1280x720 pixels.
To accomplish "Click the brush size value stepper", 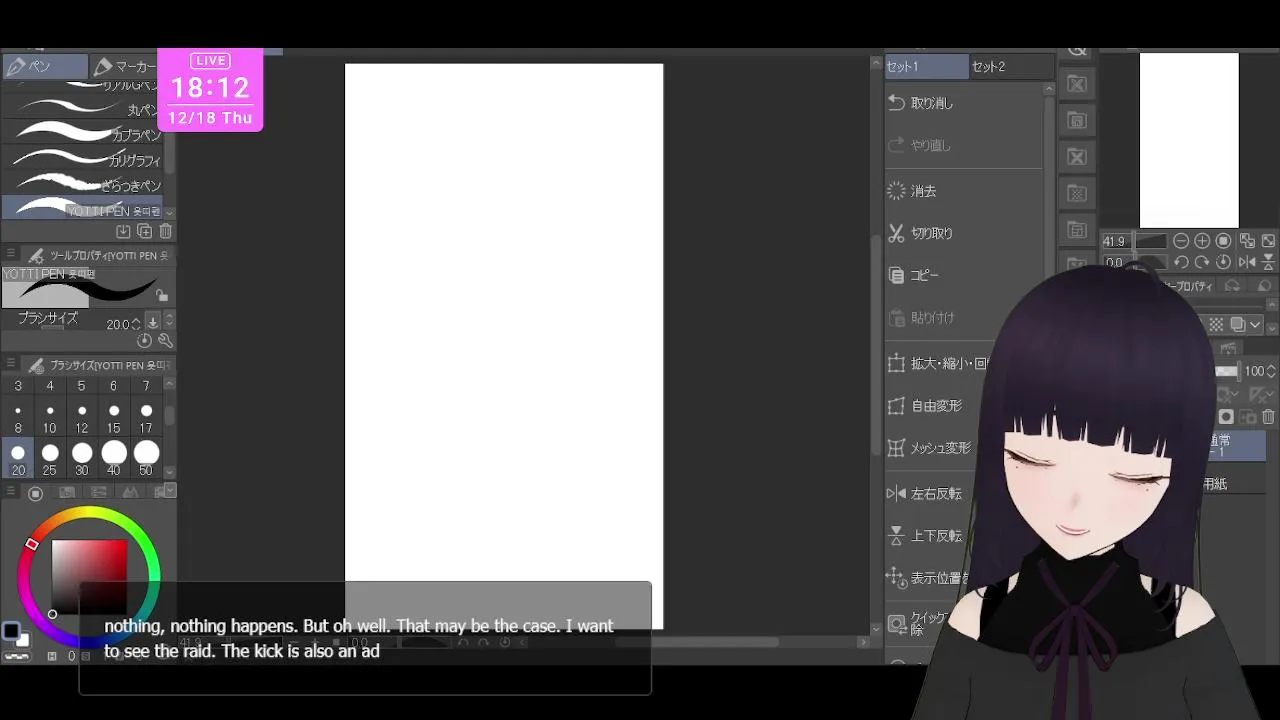I will click(x=136, y=324).
